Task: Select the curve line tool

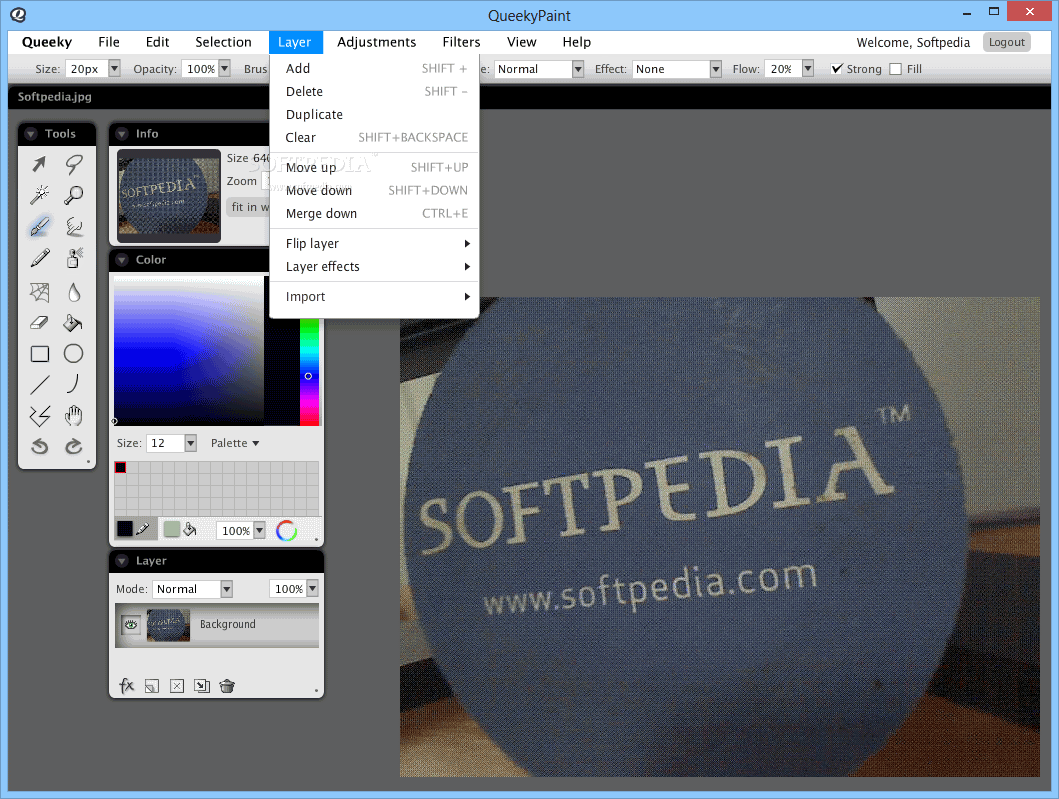Action: click(74, 384)
